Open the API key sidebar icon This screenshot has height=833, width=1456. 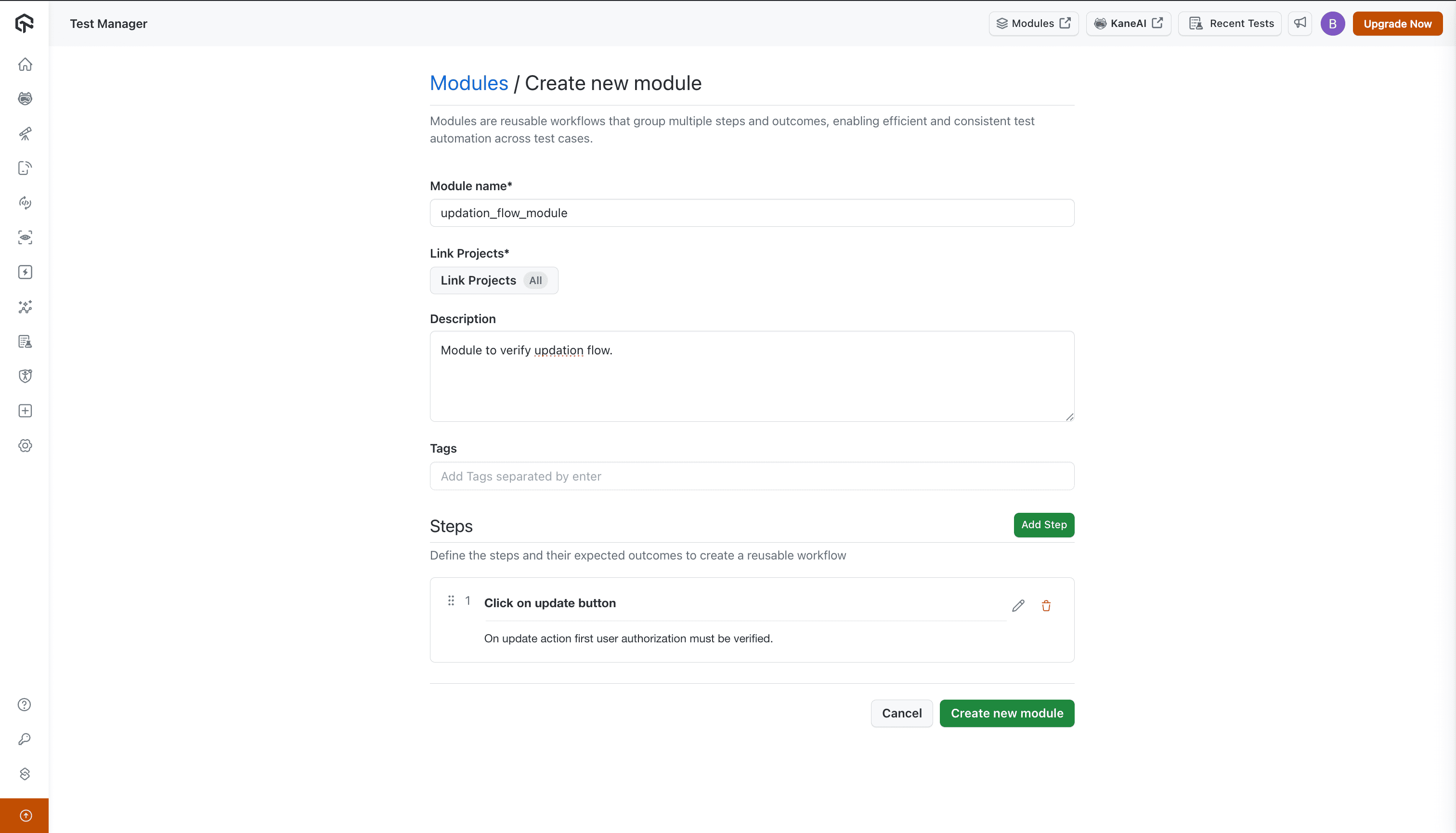coord(24,739)
